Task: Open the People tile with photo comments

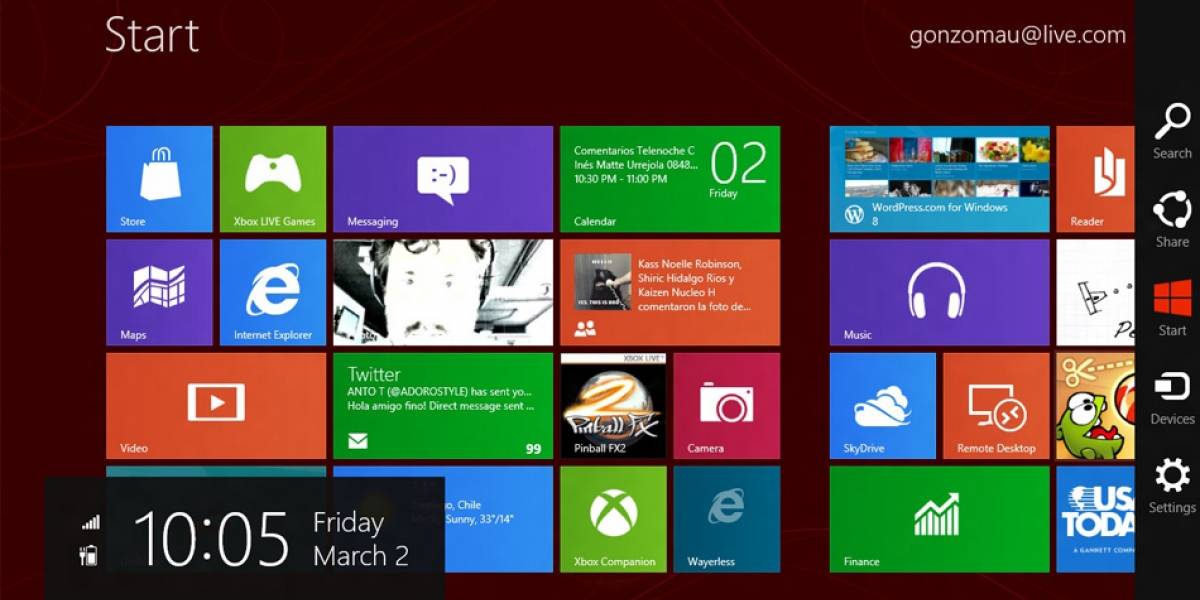Action: click(670, 293)
